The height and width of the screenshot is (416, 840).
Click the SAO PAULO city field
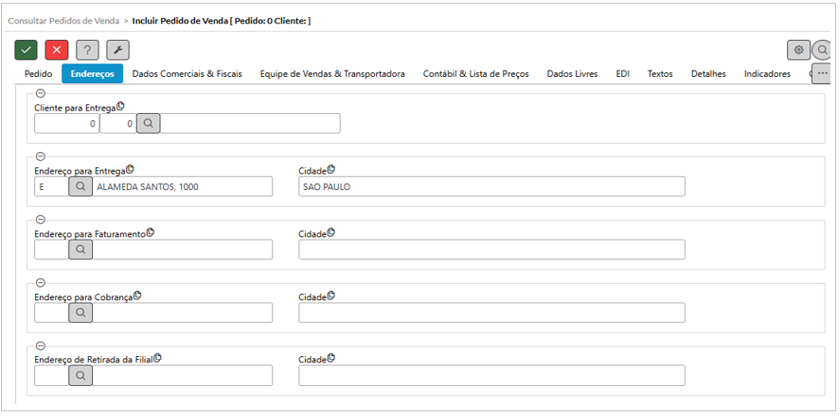(x=492, y=187)
